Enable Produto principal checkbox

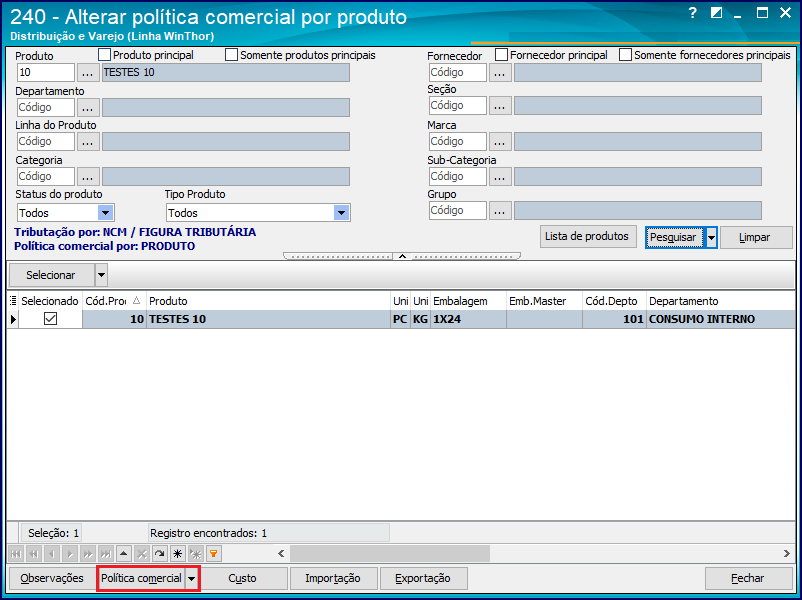[x=104, y=55]
